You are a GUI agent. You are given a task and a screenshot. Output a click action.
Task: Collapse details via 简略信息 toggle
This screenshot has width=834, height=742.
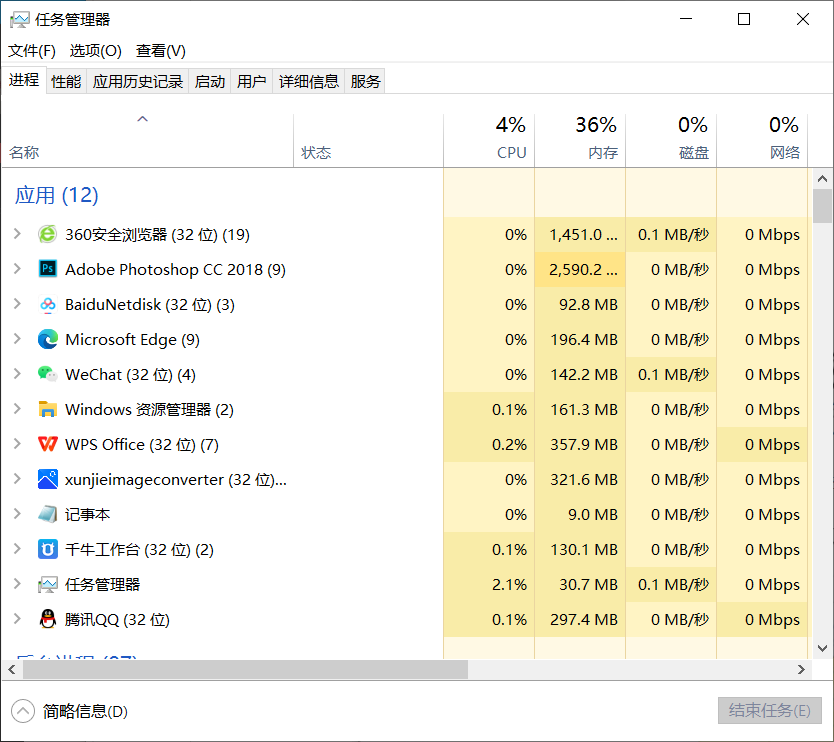point(23,711)
